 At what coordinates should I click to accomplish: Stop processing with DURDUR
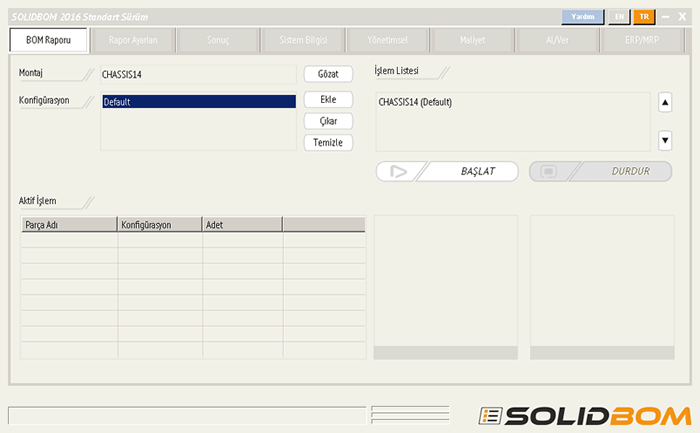[600, 171]
